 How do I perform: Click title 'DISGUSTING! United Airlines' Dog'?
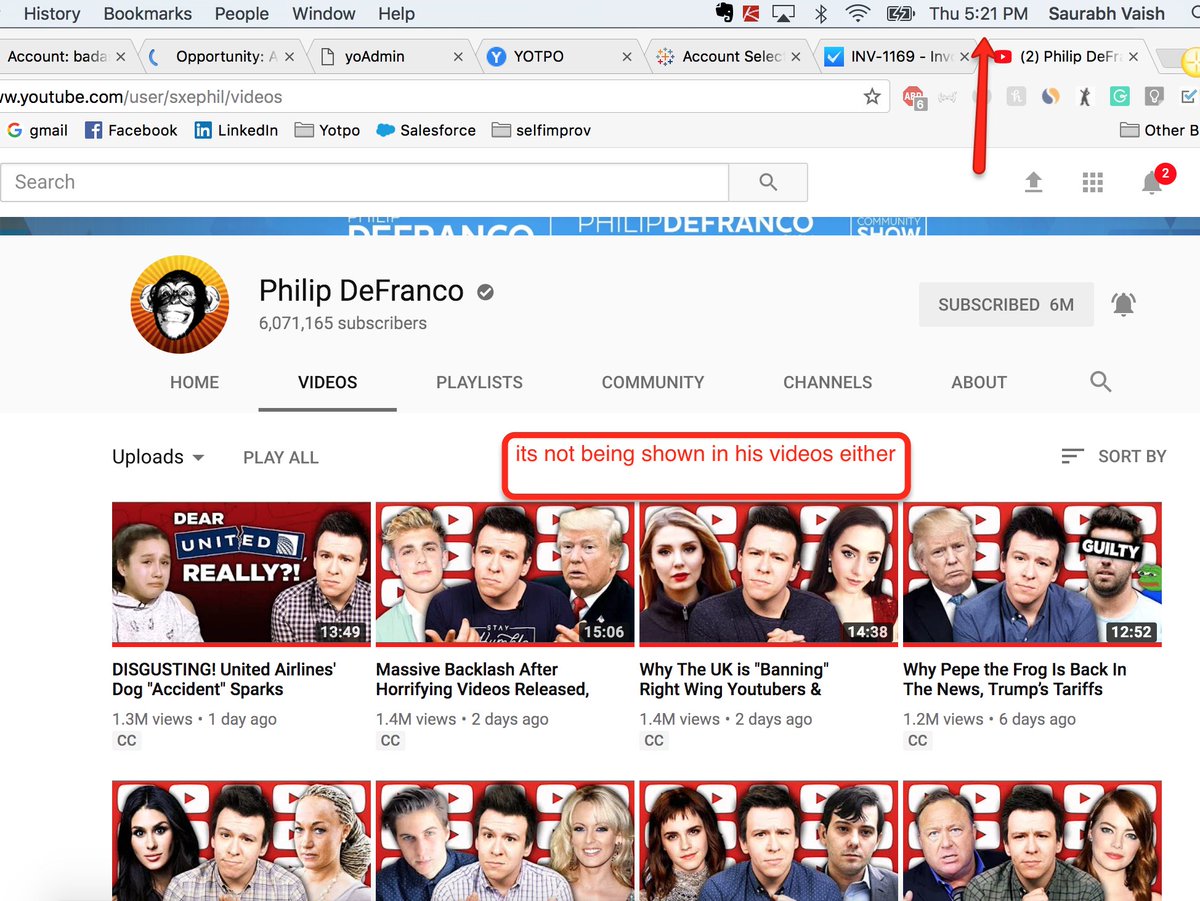point(224,679)
